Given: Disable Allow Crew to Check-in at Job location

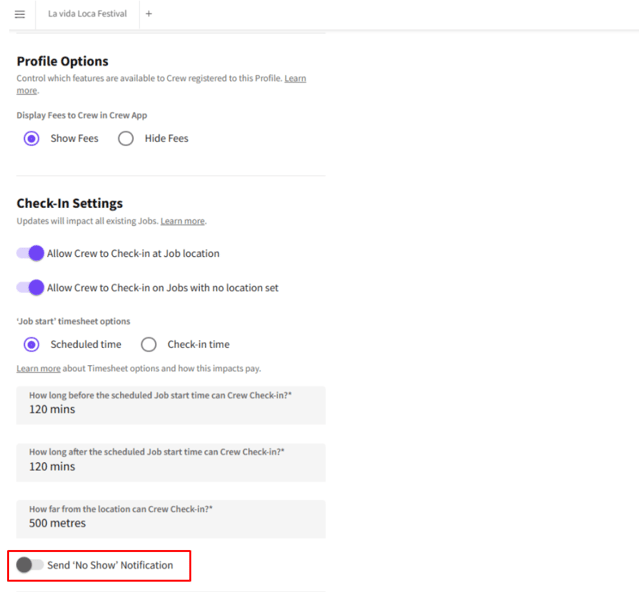Looking at the screenshot, I should tap(31, 254).
